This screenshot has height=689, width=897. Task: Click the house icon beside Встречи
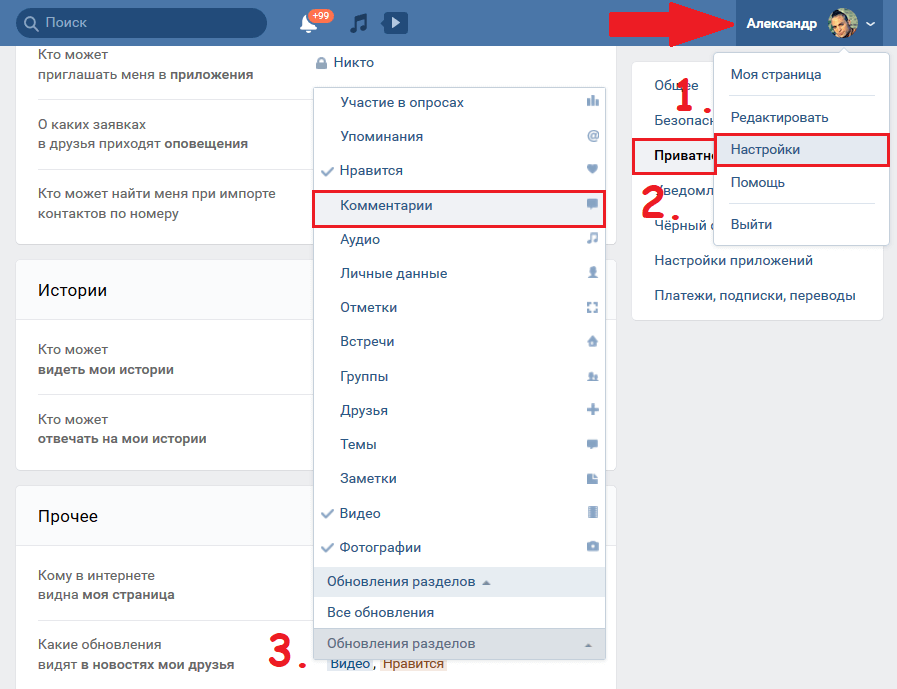click(x=593, y=341)
